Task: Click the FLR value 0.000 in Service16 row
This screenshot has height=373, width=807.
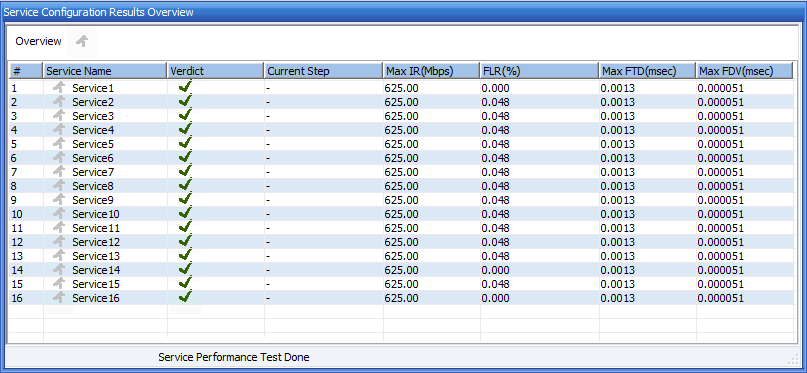Action: point(496,298)
